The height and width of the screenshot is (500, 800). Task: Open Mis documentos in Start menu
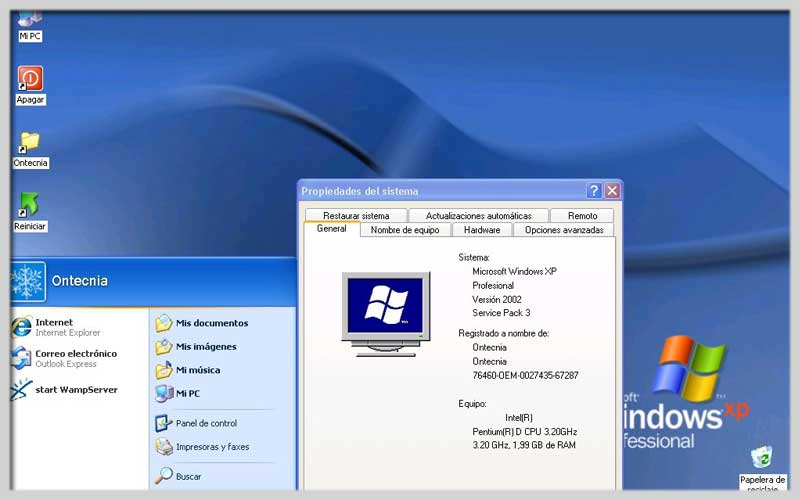pyautogui.click(x=202, y=323)
